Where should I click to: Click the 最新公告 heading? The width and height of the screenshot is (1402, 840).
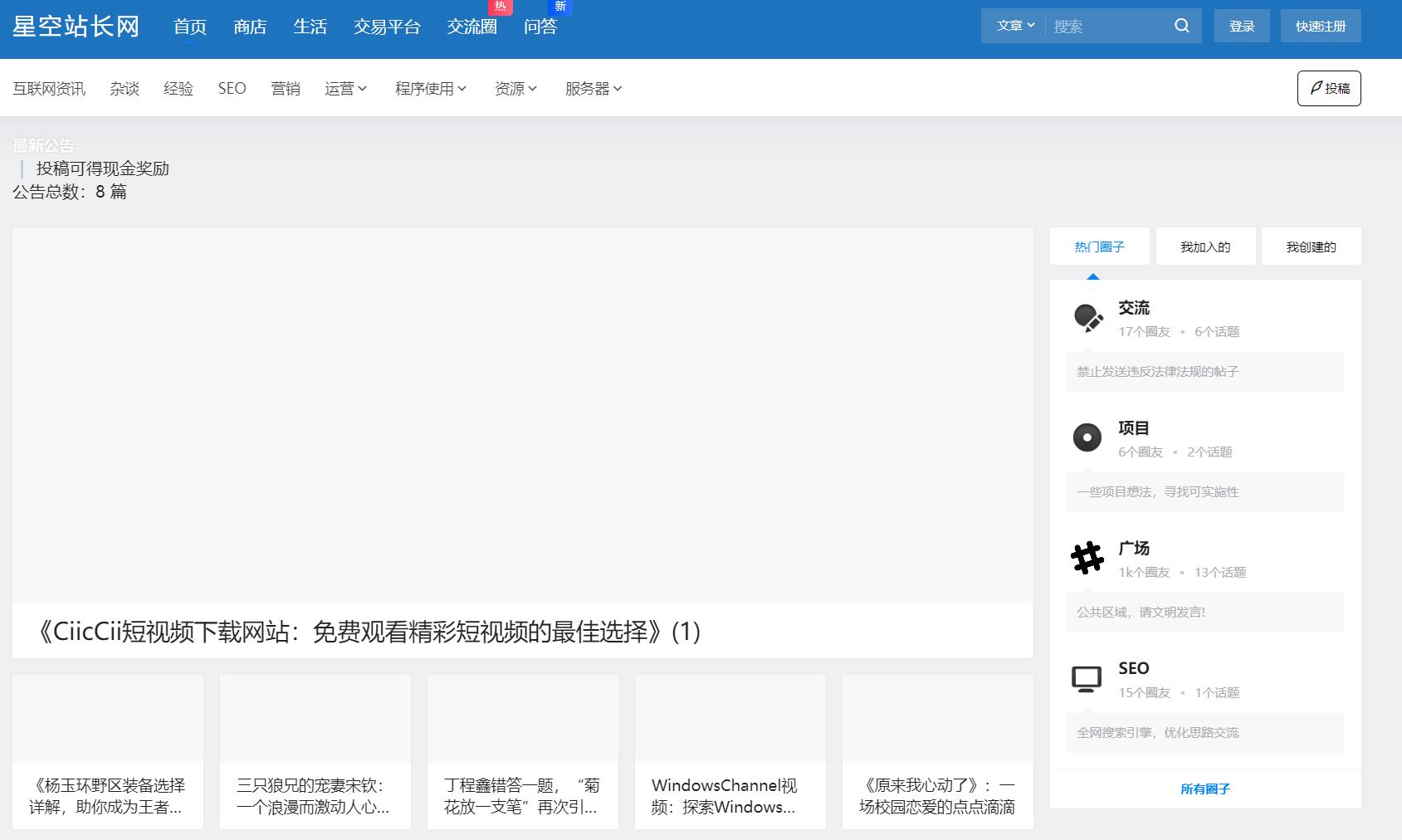[x=43, y=146]
